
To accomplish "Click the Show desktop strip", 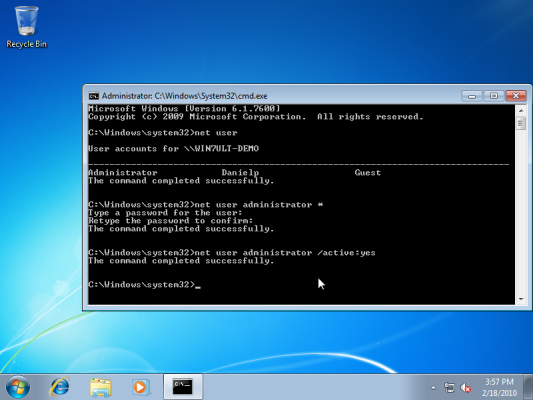I will (528, 387).
